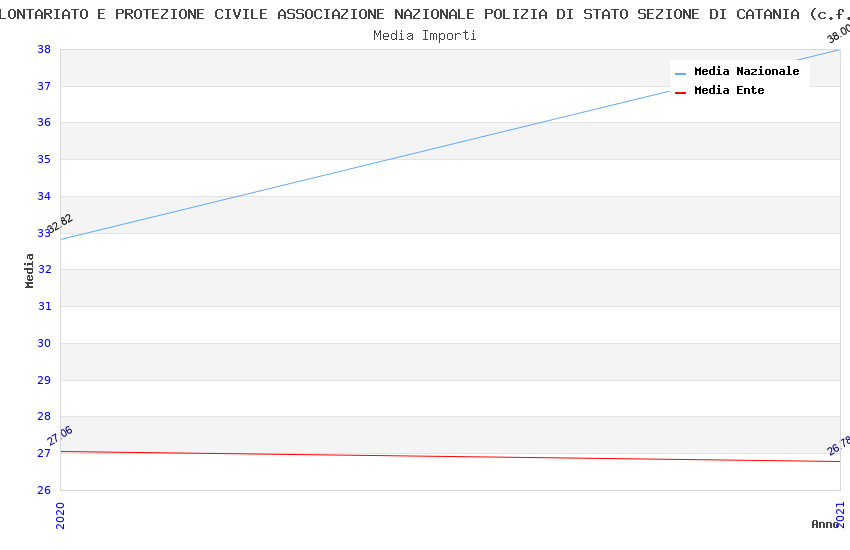Click the y-axis tick label 38

point(44,49)
